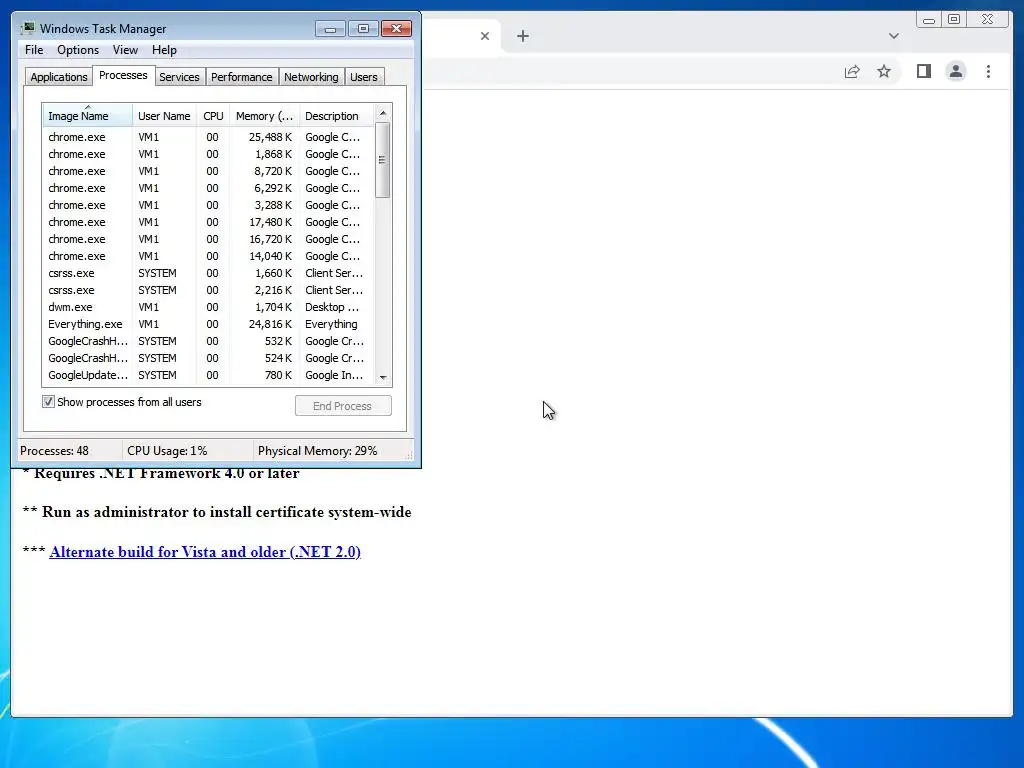1024x768 pixels.
Task: Select chrome.exe row using 8,720 K
Action: click(x=209, y=171)
